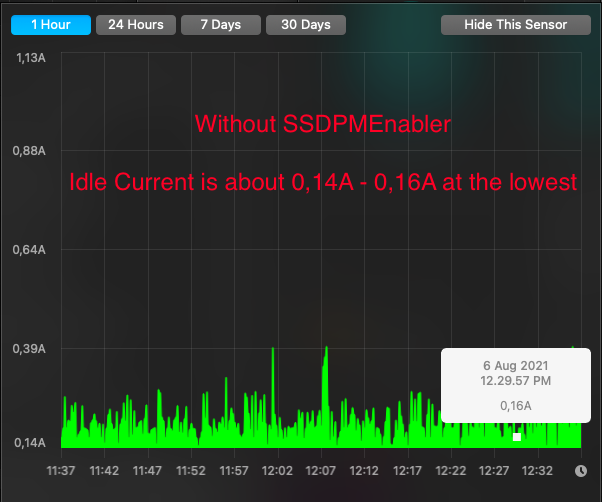Click the 11:57 time label

234,471
